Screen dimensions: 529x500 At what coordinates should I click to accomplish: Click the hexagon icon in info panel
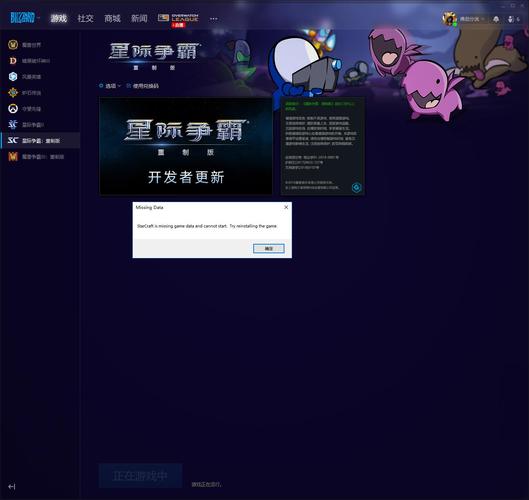tap(356, 187)
